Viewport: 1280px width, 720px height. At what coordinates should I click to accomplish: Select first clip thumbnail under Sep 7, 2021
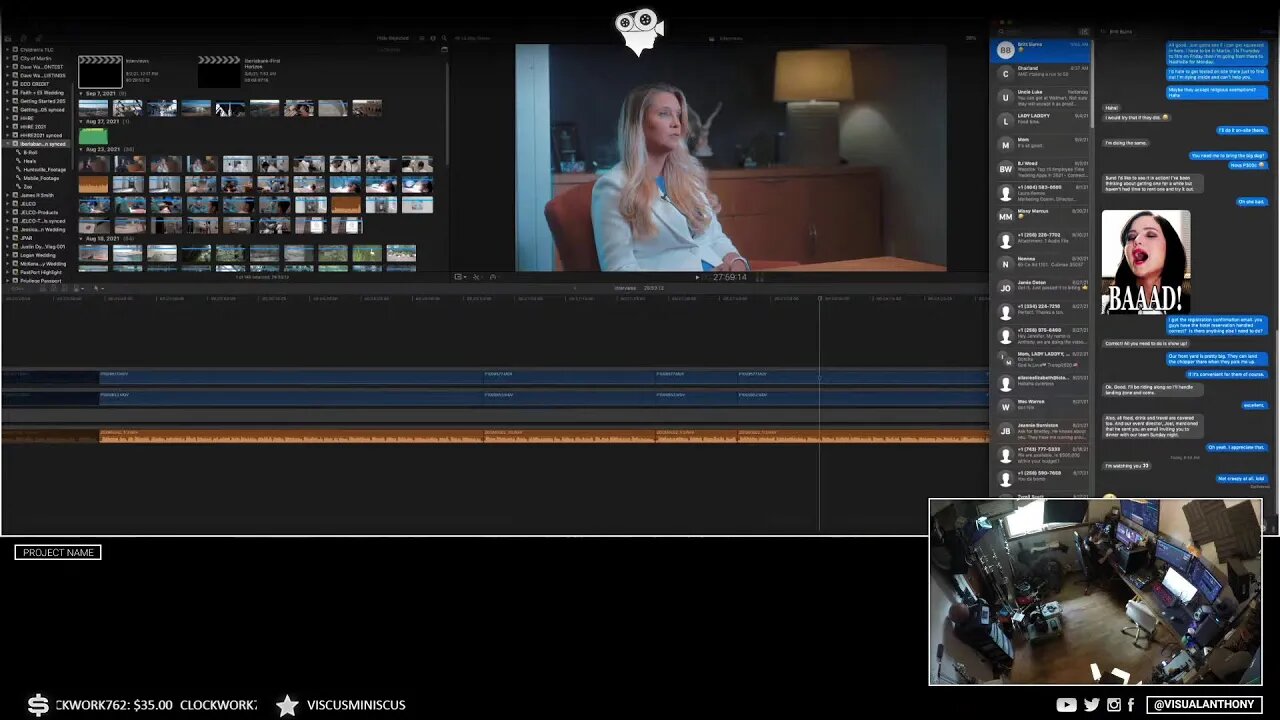[x=93, y=108]
